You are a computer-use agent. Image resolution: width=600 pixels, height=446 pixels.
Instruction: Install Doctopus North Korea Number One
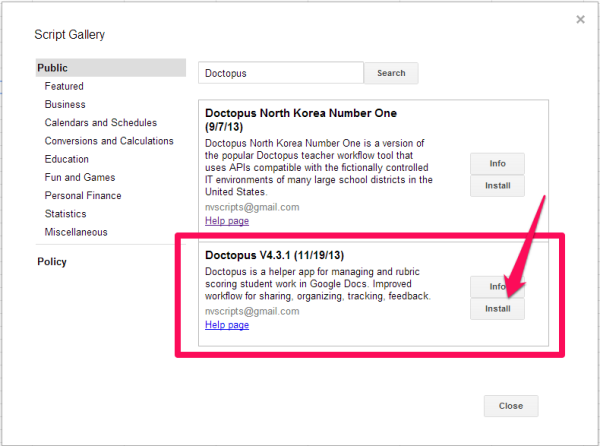click(497, 186)
